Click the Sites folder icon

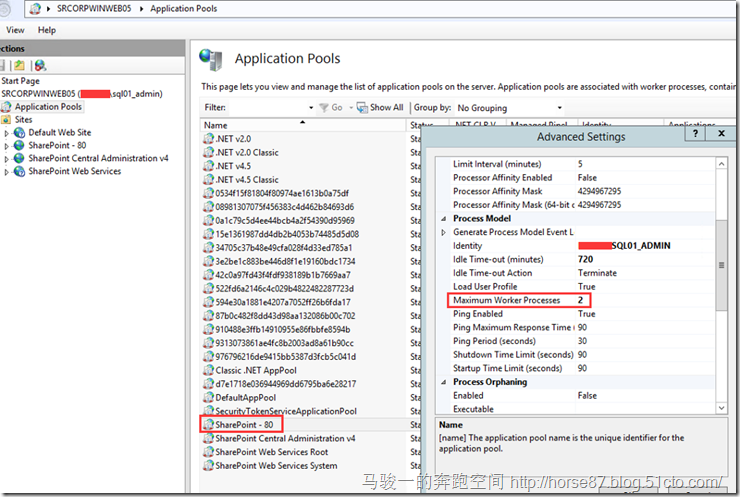click(6, 119)
